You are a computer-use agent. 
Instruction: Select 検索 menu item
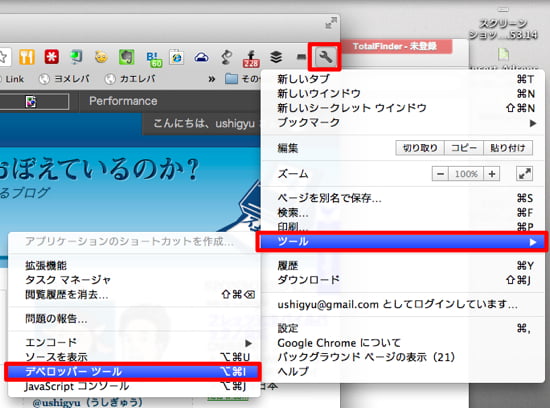(x=403, y=213)
